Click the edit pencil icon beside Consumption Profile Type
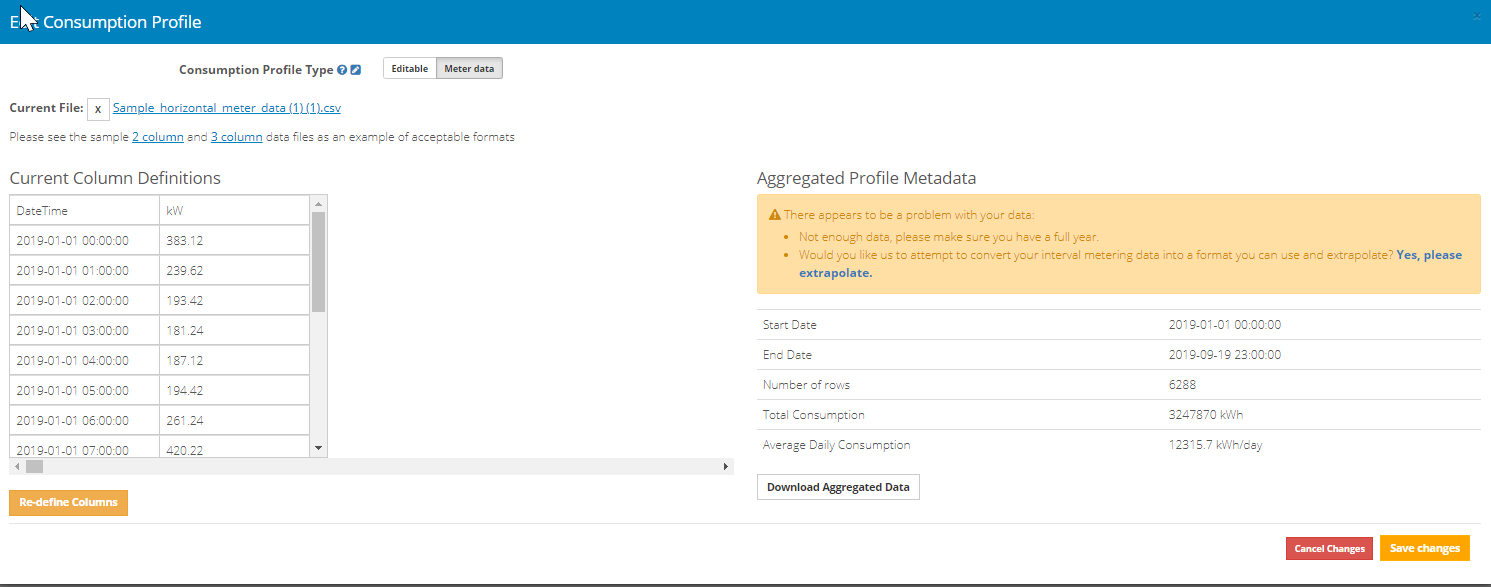1491x587 pixels. [x=356, y=70]
